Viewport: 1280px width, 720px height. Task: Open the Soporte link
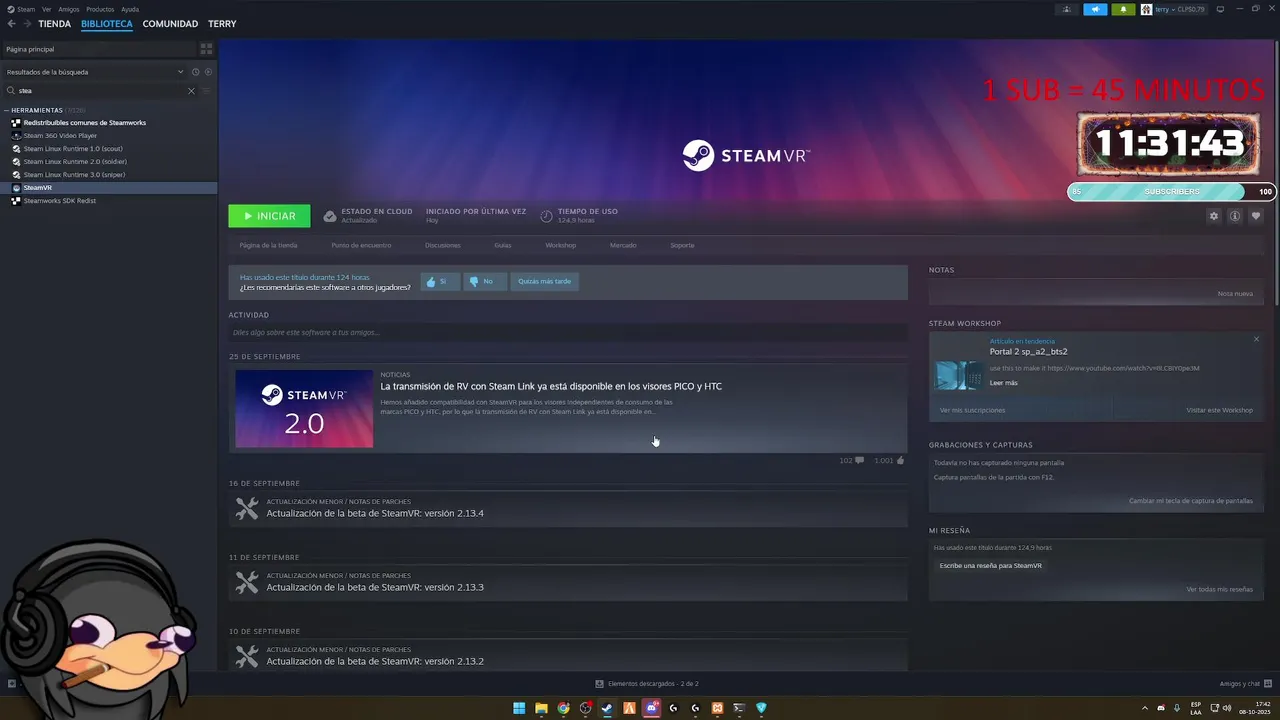(682, 245)
